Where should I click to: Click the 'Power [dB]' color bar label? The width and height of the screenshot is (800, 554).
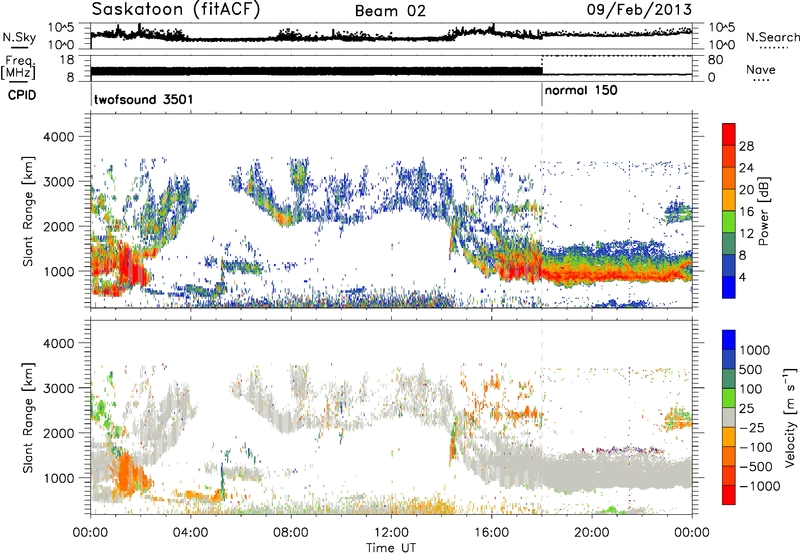(x=763, y=211)
